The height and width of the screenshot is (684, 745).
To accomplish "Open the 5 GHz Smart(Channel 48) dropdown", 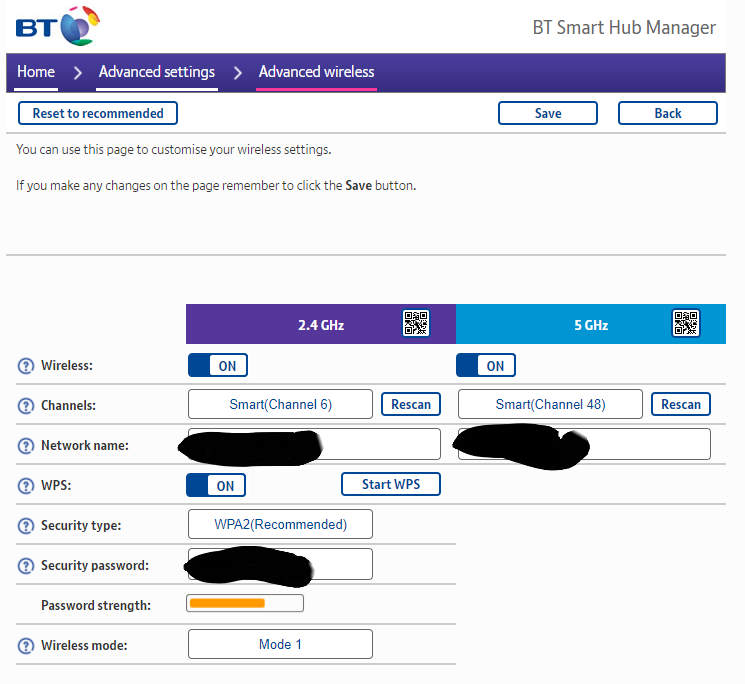I will click(550, 404).
